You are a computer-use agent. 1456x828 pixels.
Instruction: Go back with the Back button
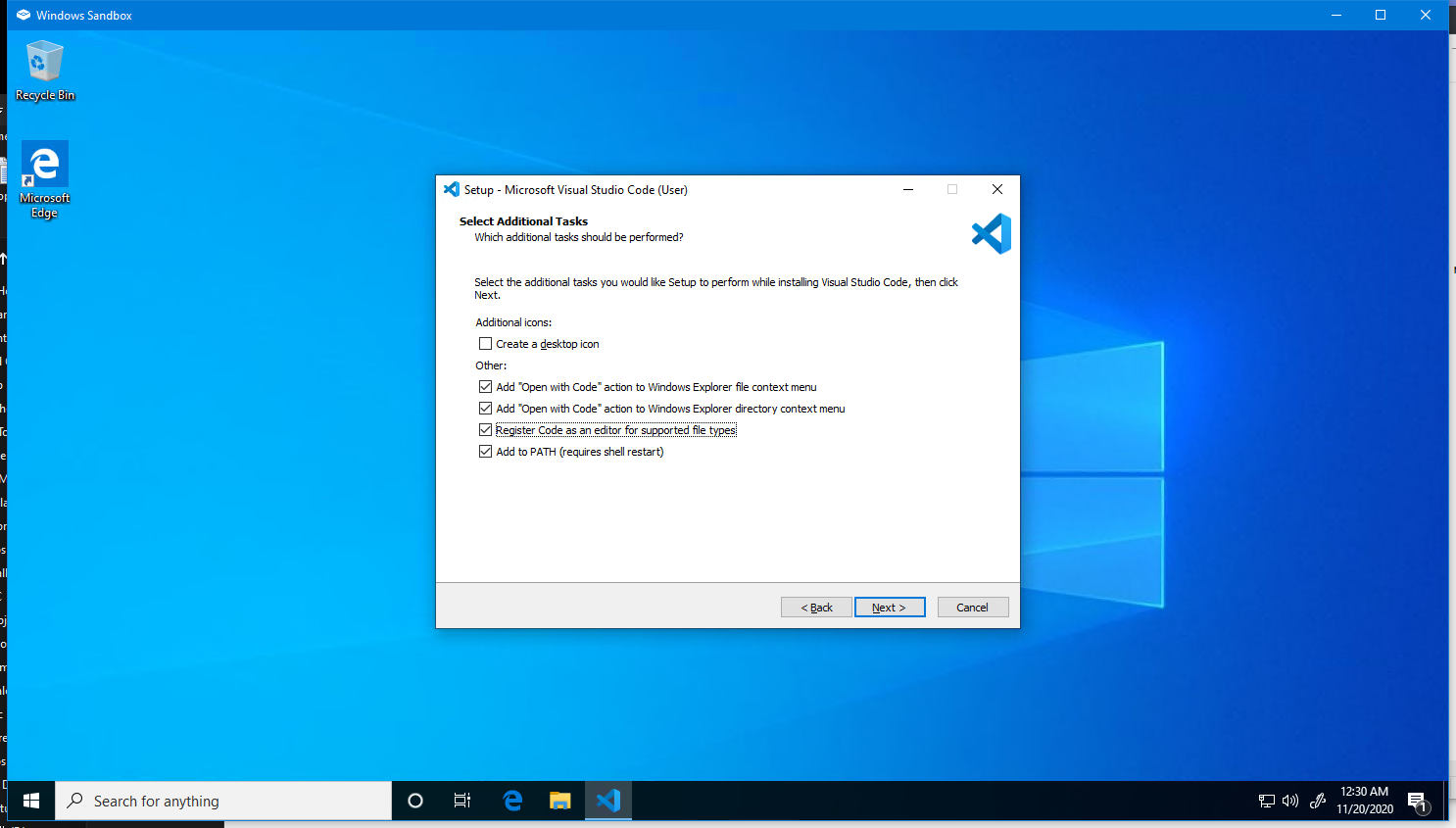[816, 608]
